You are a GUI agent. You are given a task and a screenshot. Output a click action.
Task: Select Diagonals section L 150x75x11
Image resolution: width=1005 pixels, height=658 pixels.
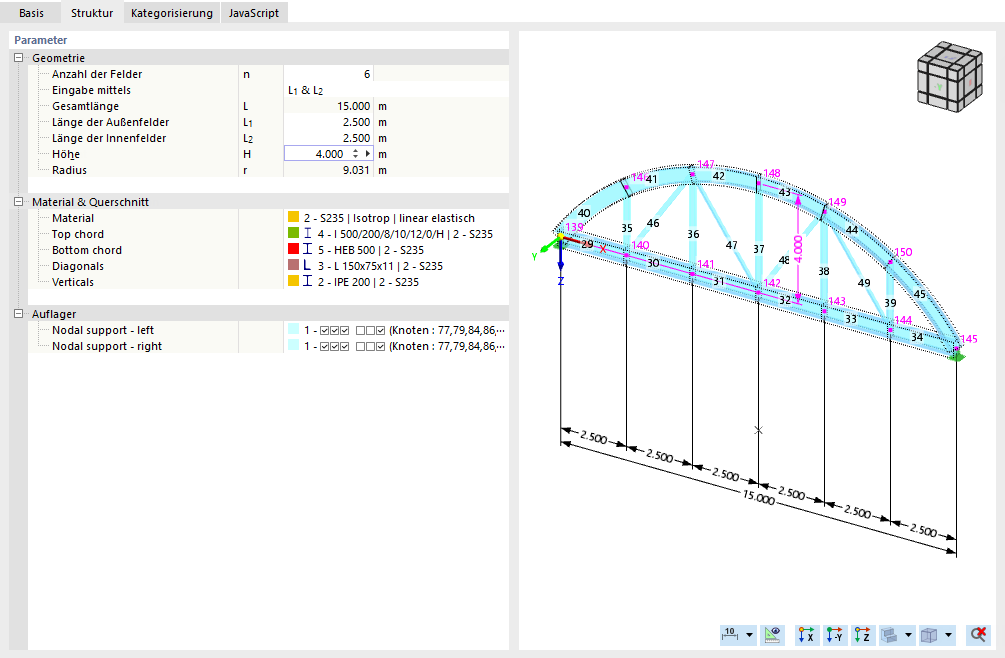tap(380, 266)
